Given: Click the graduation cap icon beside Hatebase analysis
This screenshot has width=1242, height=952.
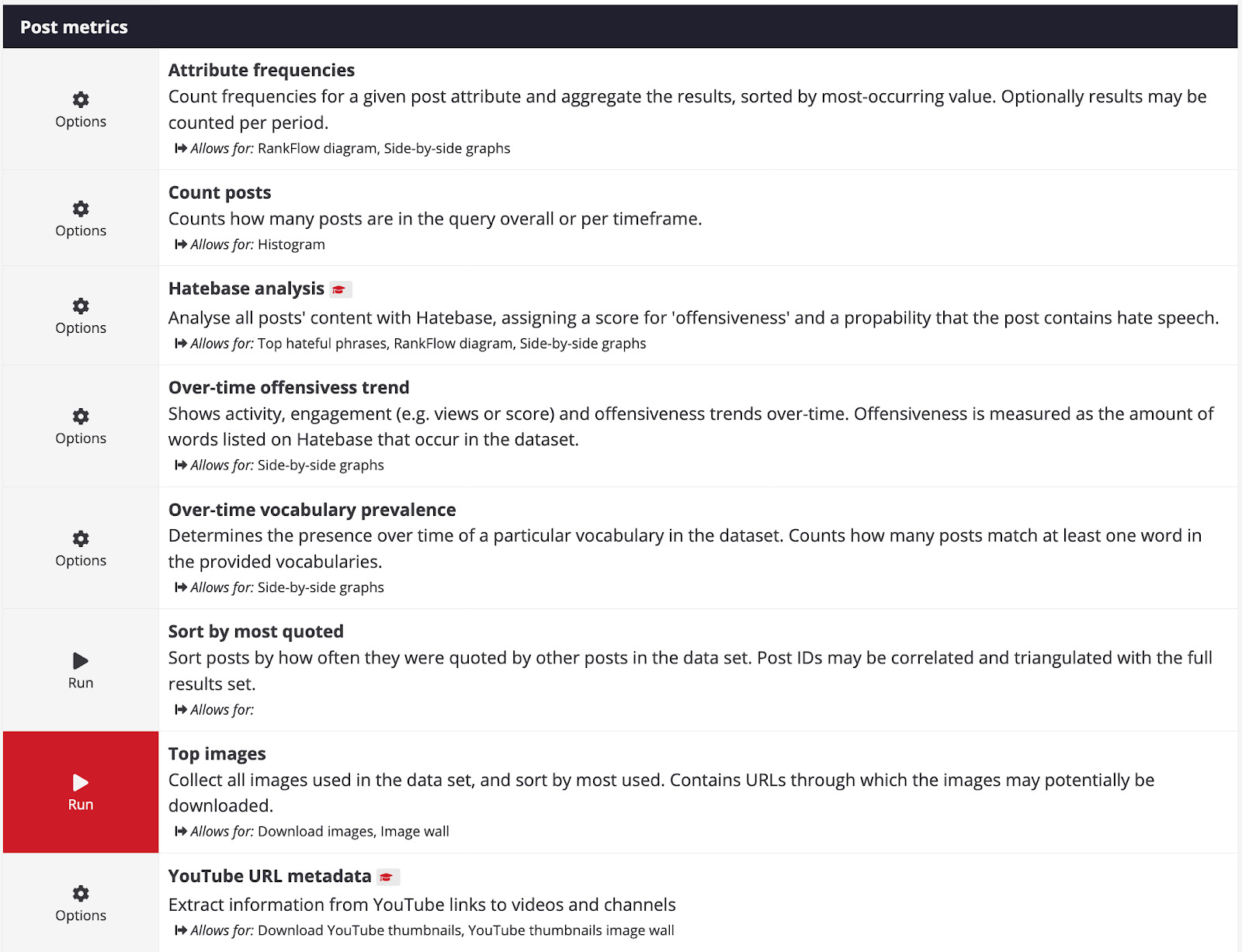Looking at the screenshot, I should click(339, 290).
